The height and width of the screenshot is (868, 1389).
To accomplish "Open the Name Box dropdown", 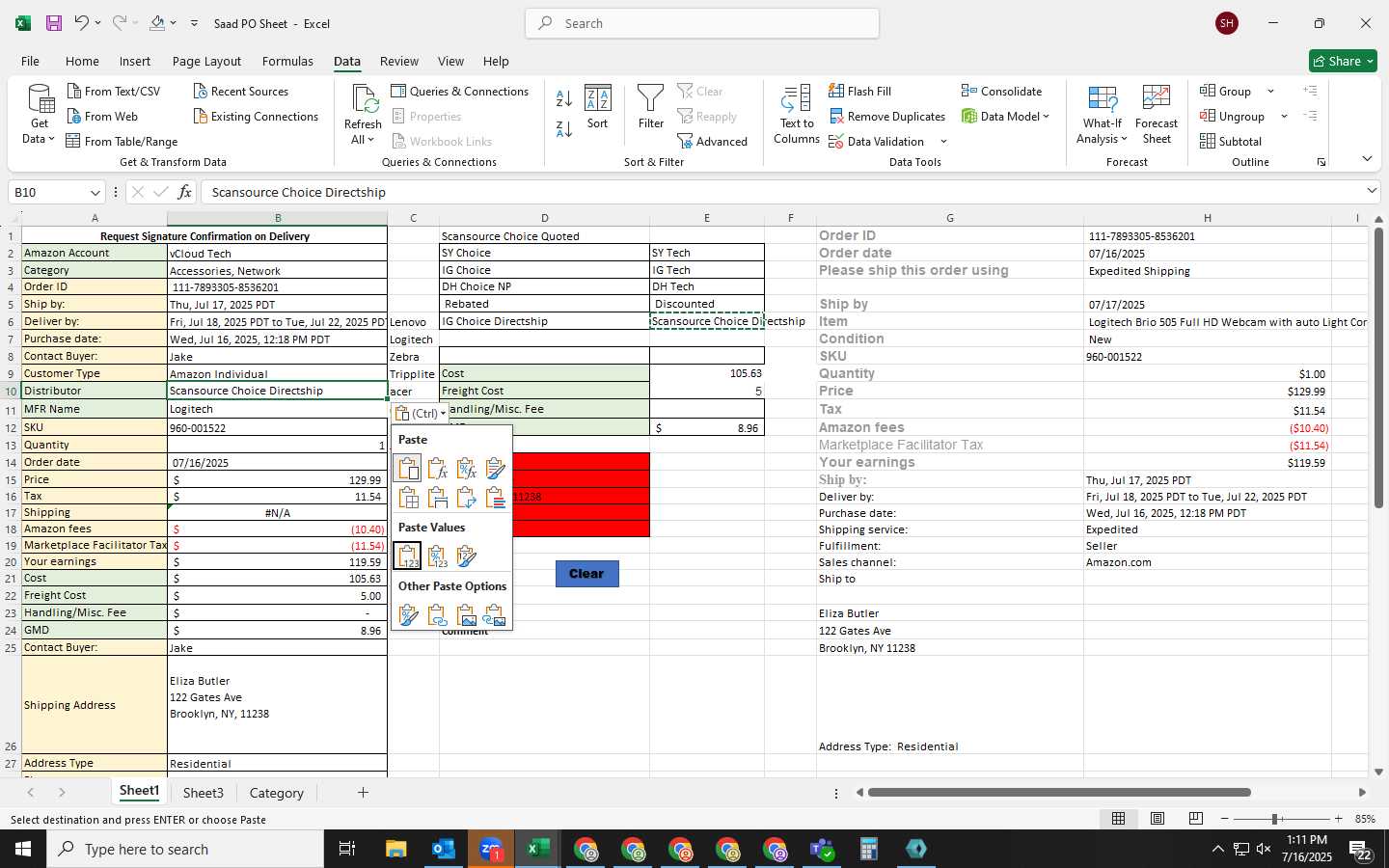I will pyautogui.click(x=95, y=193).
